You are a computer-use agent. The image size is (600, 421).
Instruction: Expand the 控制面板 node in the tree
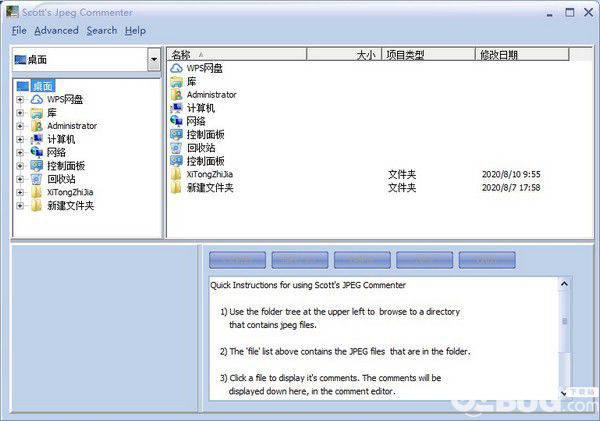point(20,166)
